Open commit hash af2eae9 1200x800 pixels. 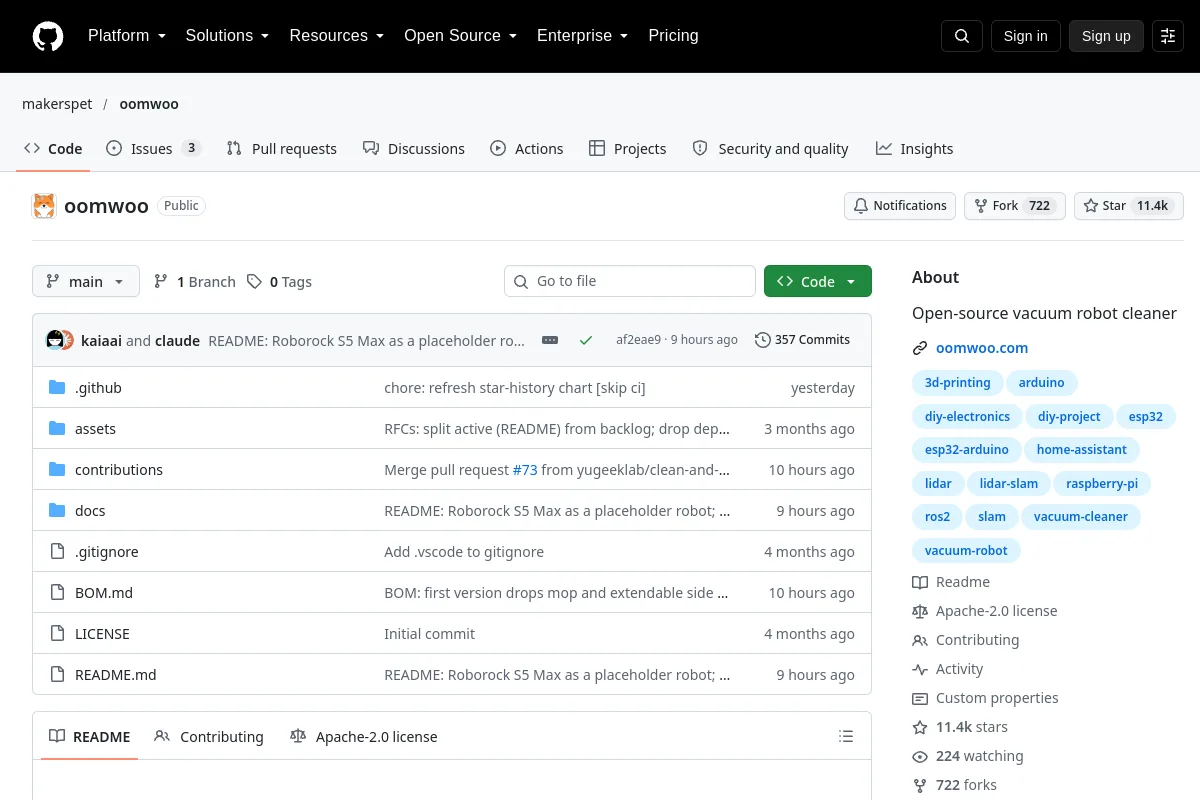(x=638, y=340)
